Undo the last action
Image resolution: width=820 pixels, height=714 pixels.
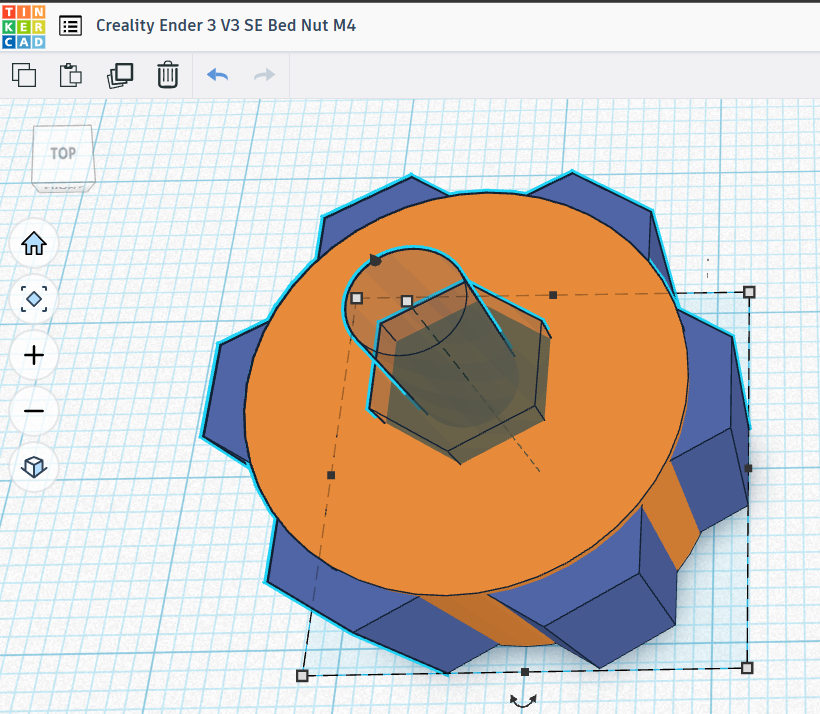coord(218,75)
